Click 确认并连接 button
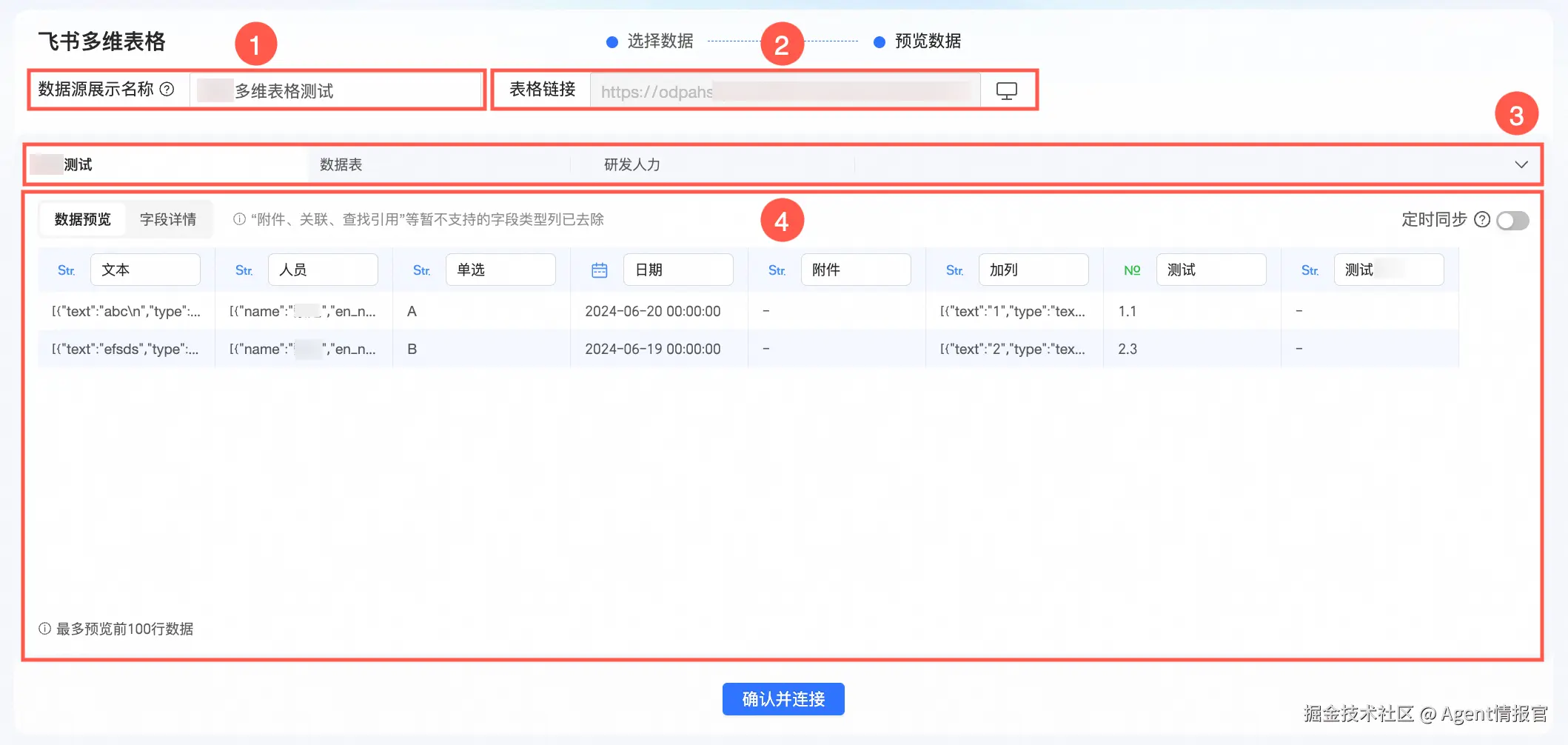 coord(783,699)
